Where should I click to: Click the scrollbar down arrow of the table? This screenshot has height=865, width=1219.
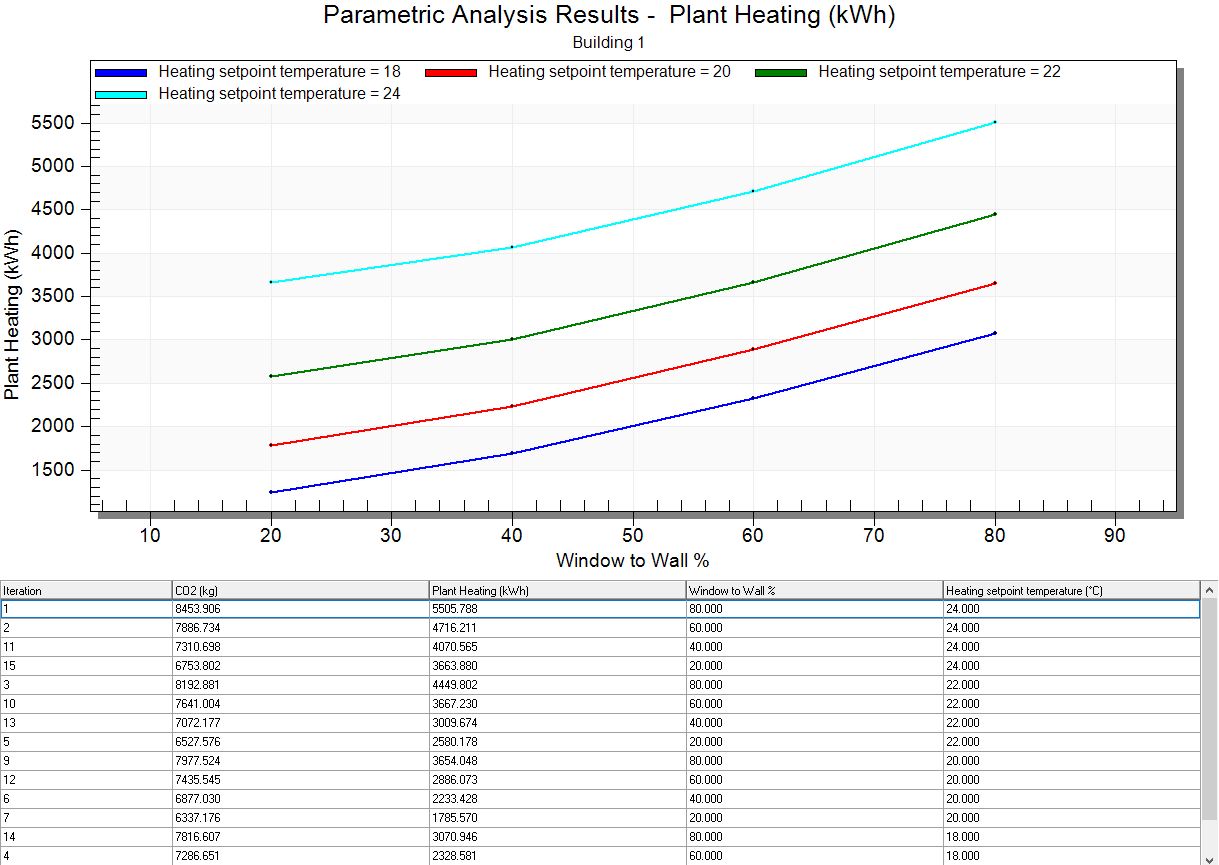[x=1210, y=857]
